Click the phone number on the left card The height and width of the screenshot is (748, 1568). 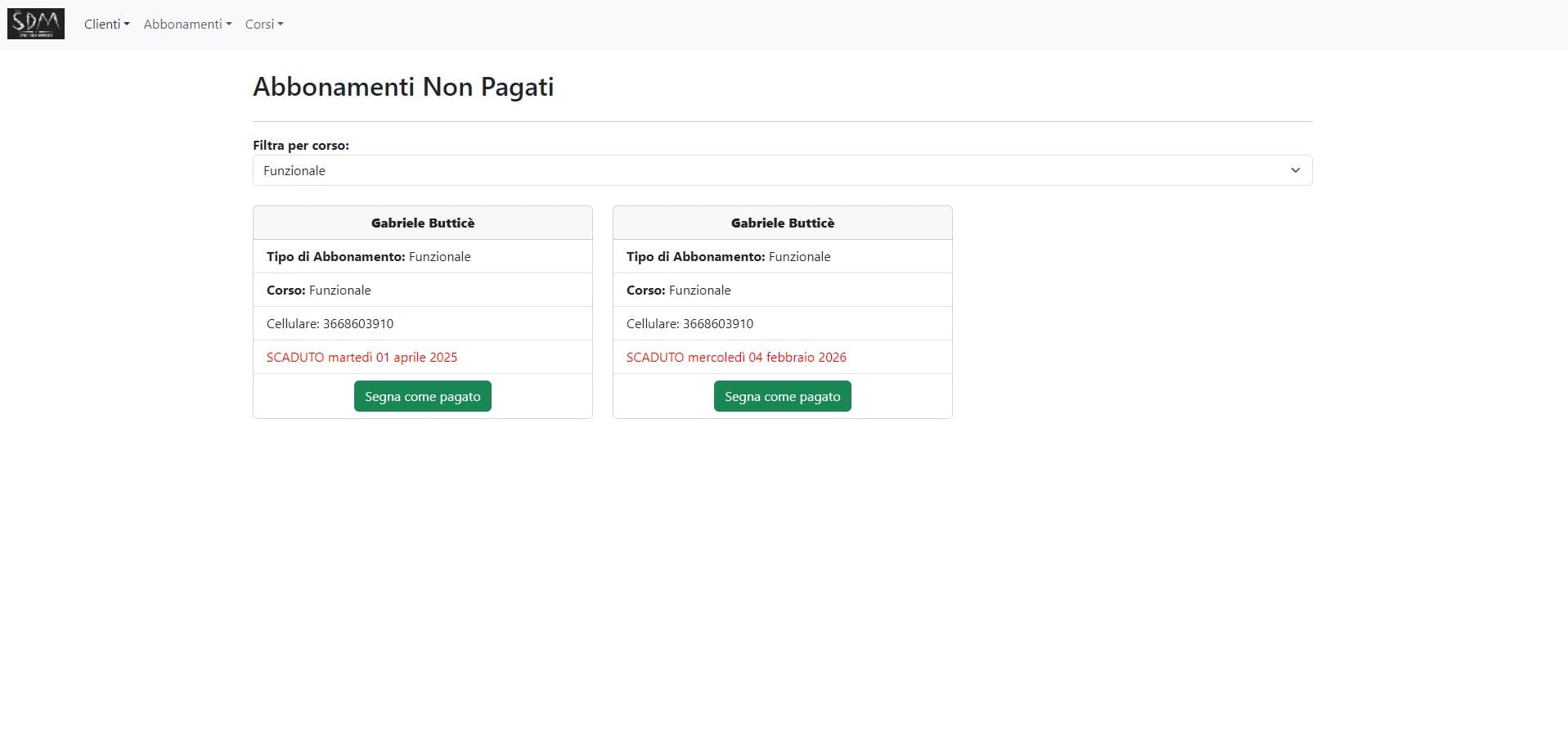click(x=330, y=323)
